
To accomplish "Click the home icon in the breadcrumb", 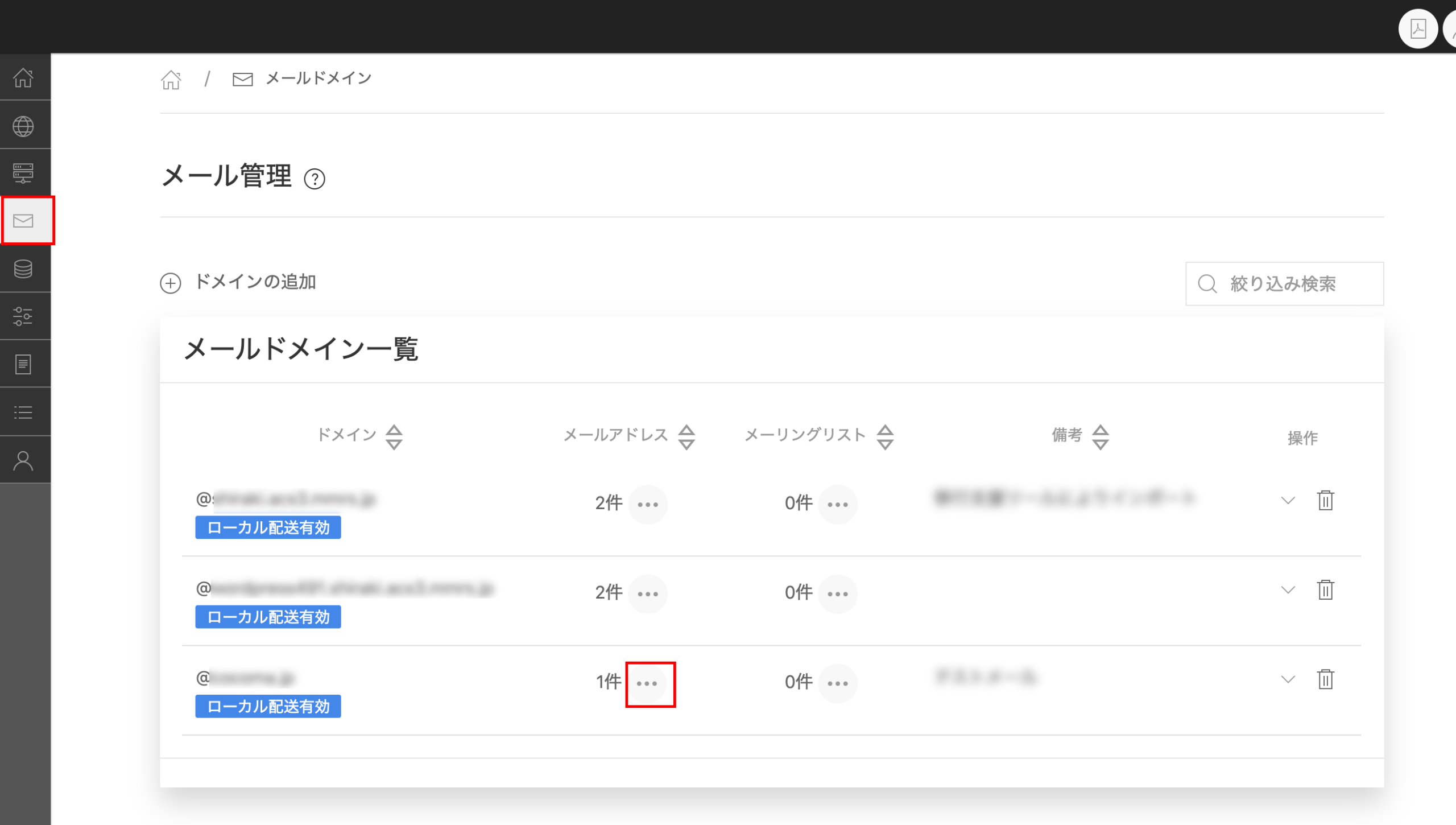I will click(x=171, y=80).
